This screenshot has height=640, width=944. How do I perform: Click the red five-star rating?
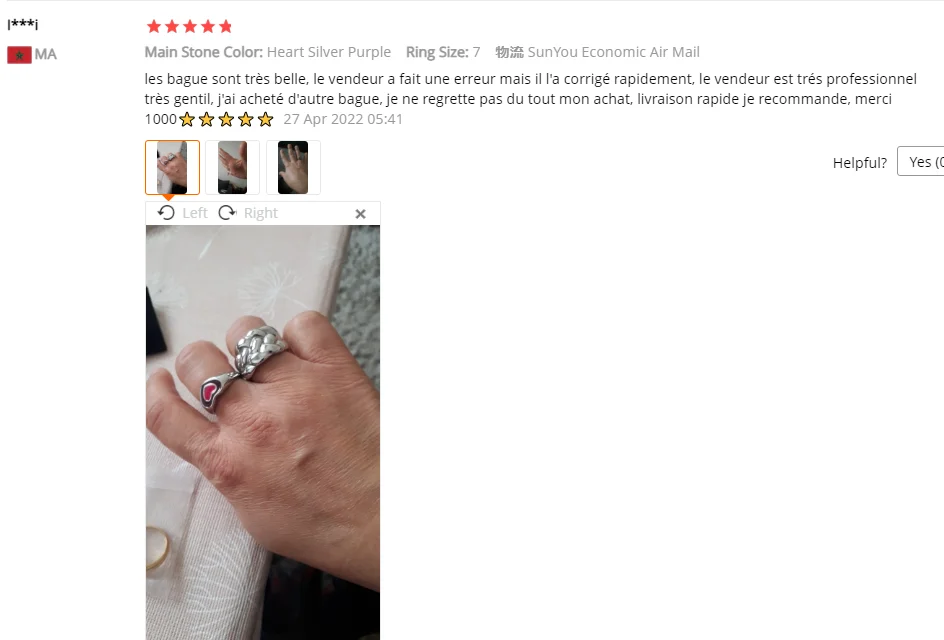tap(190, 26)
